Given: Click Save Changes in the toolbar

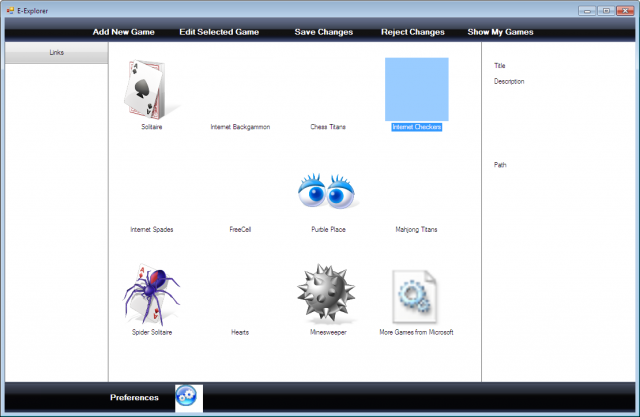Looking at the screenshot, I should click(x=324, y=32).
